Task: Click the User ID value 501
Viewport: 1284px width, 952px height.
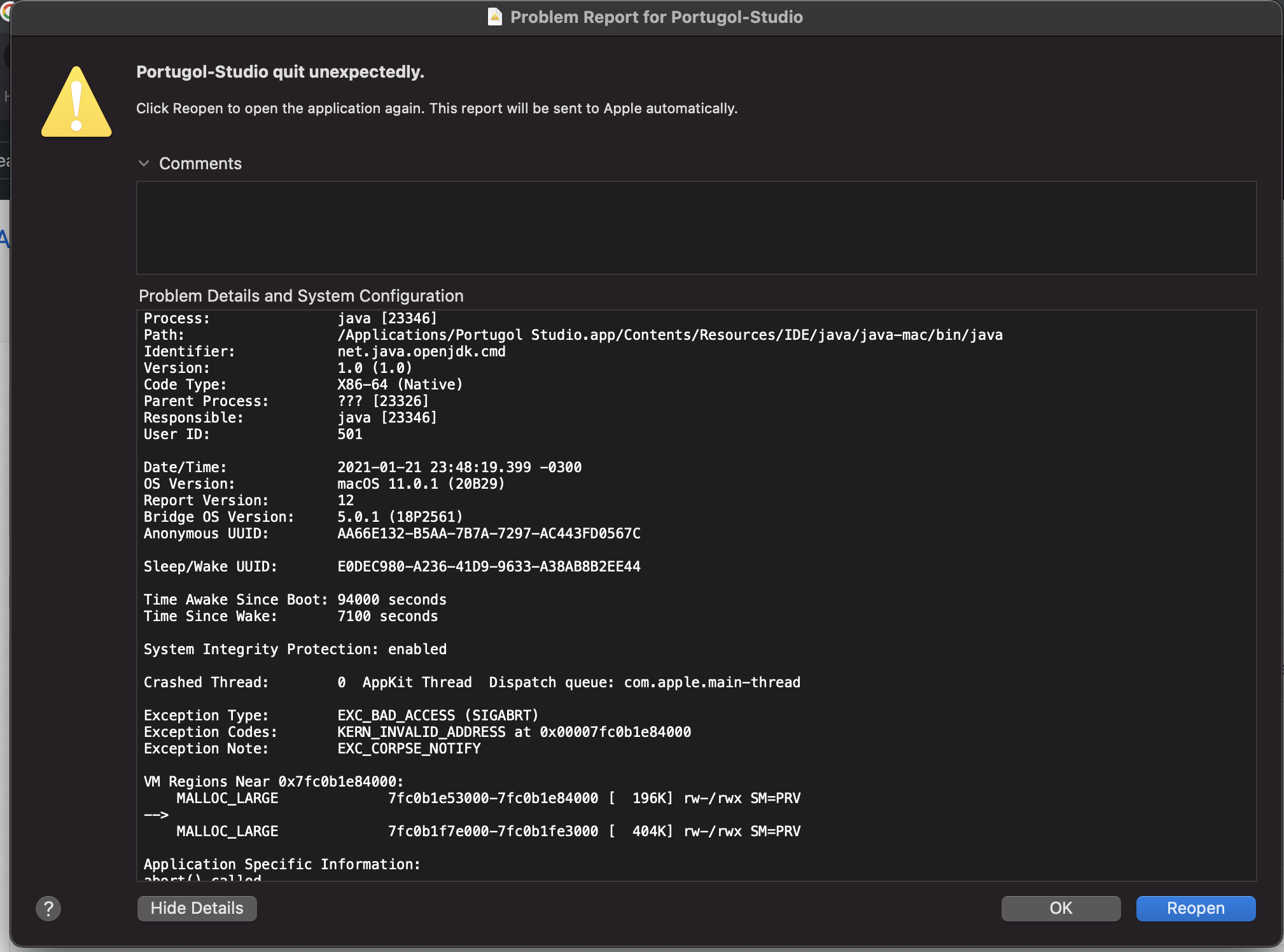Action: tap(350, 434)
